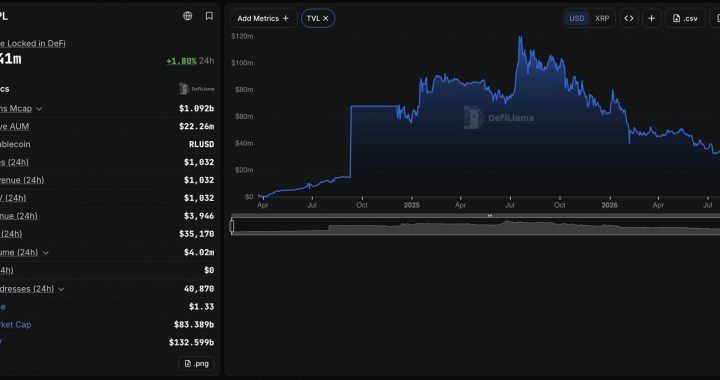Click the 40,870 addresses value

point(199,289)
